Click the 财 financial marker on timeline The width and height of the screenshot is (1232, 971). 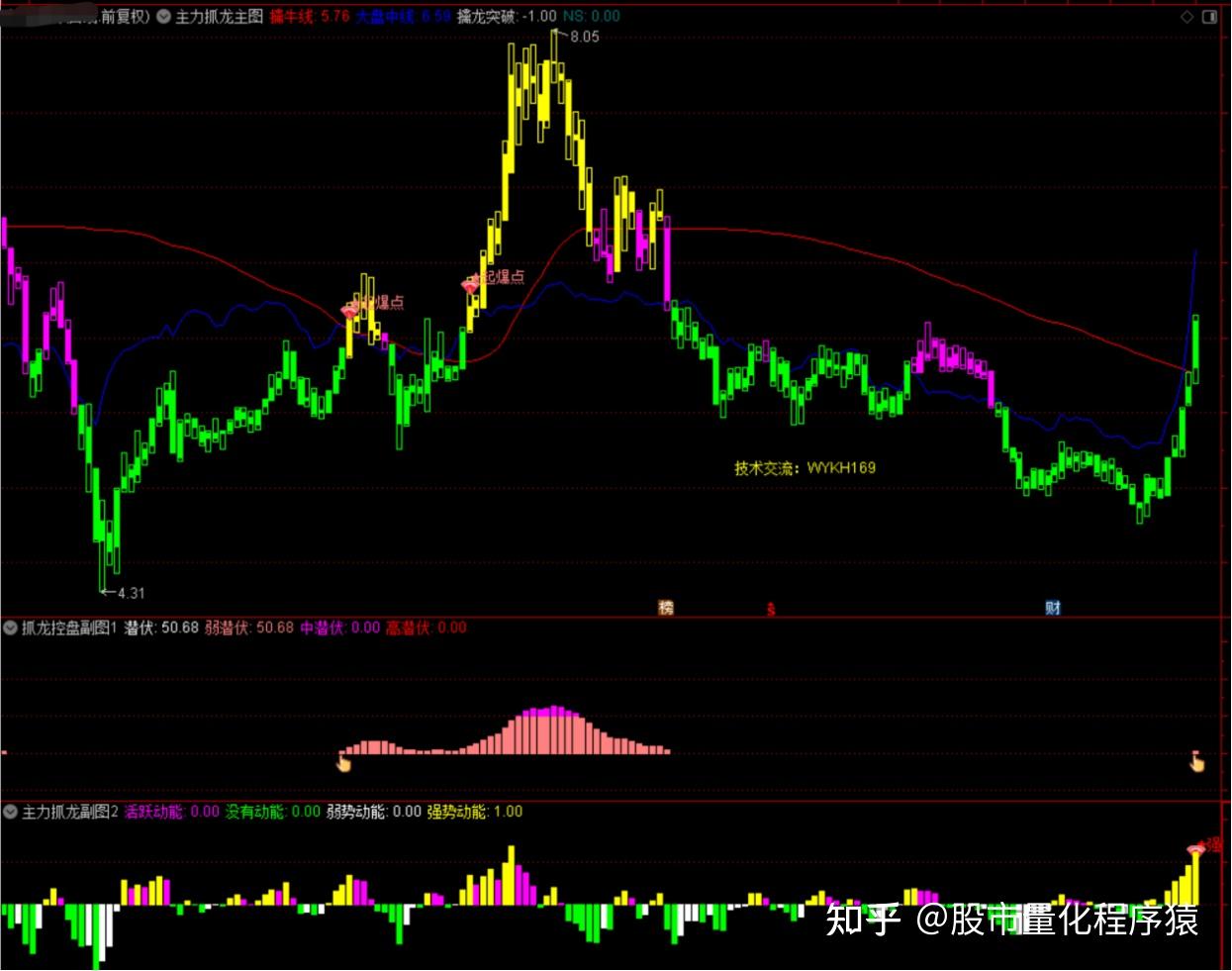(x=1053, y=608)
